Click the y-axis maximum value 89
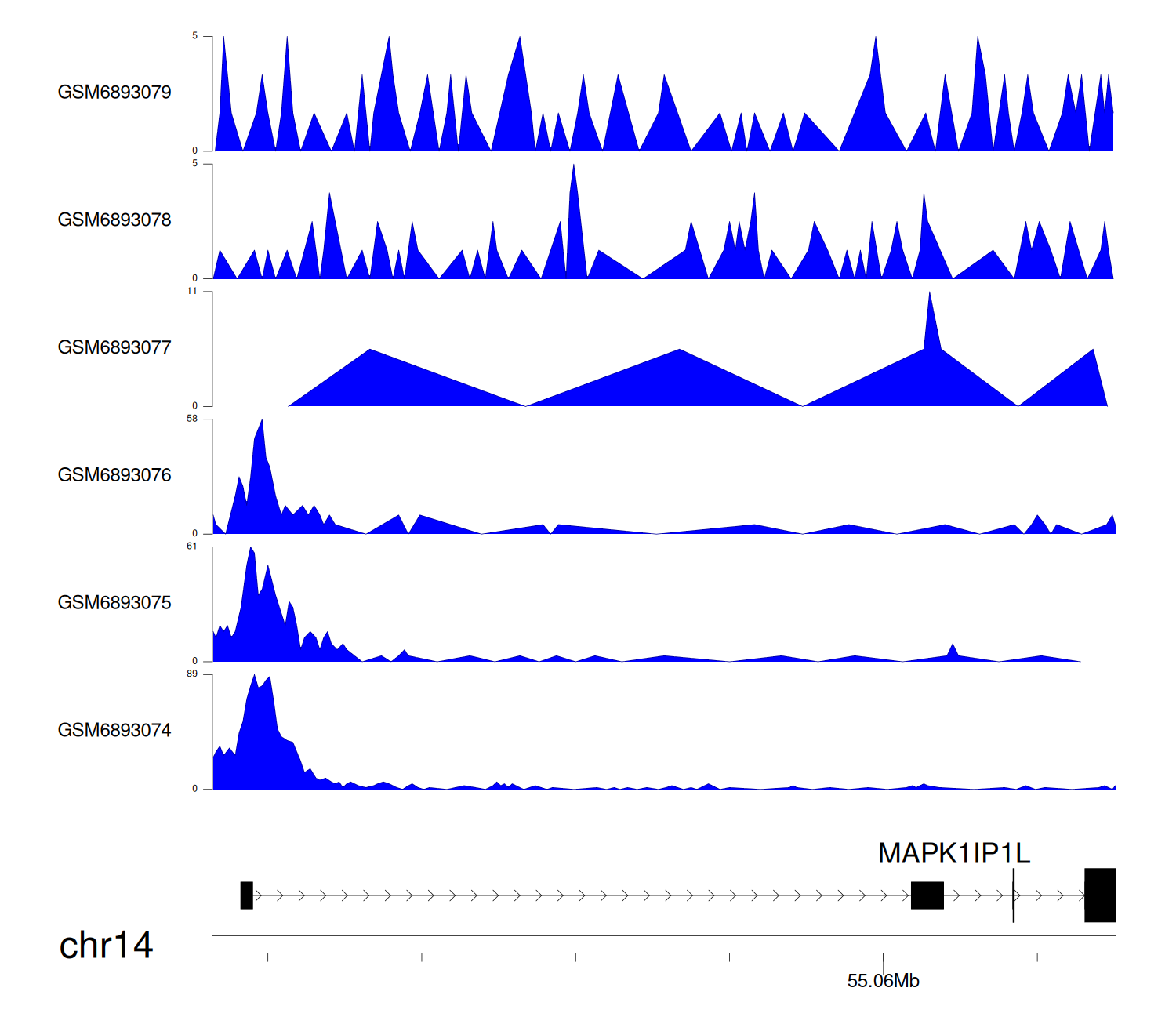This screenshot has height=1035, width=1176. coord(192,674)
